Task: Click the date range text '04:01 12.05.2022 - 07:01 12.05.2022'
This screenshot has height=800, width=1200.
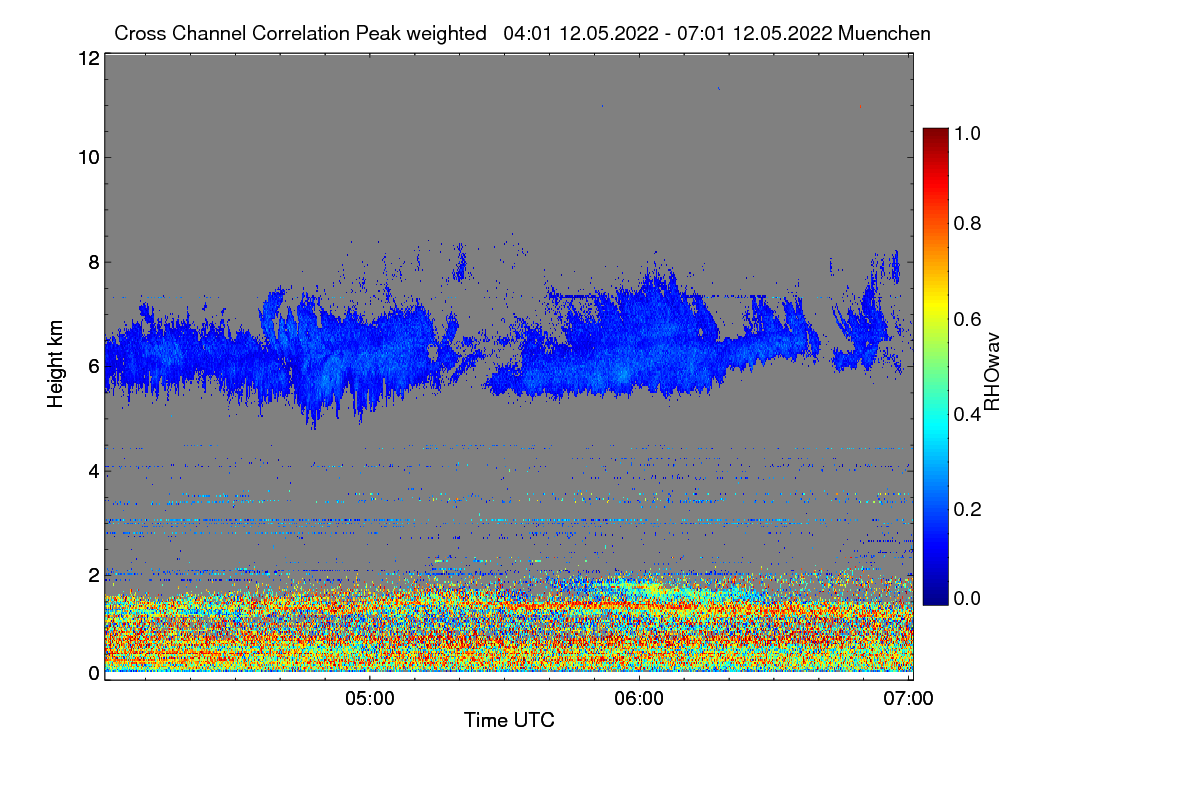Action: (669, 33)
